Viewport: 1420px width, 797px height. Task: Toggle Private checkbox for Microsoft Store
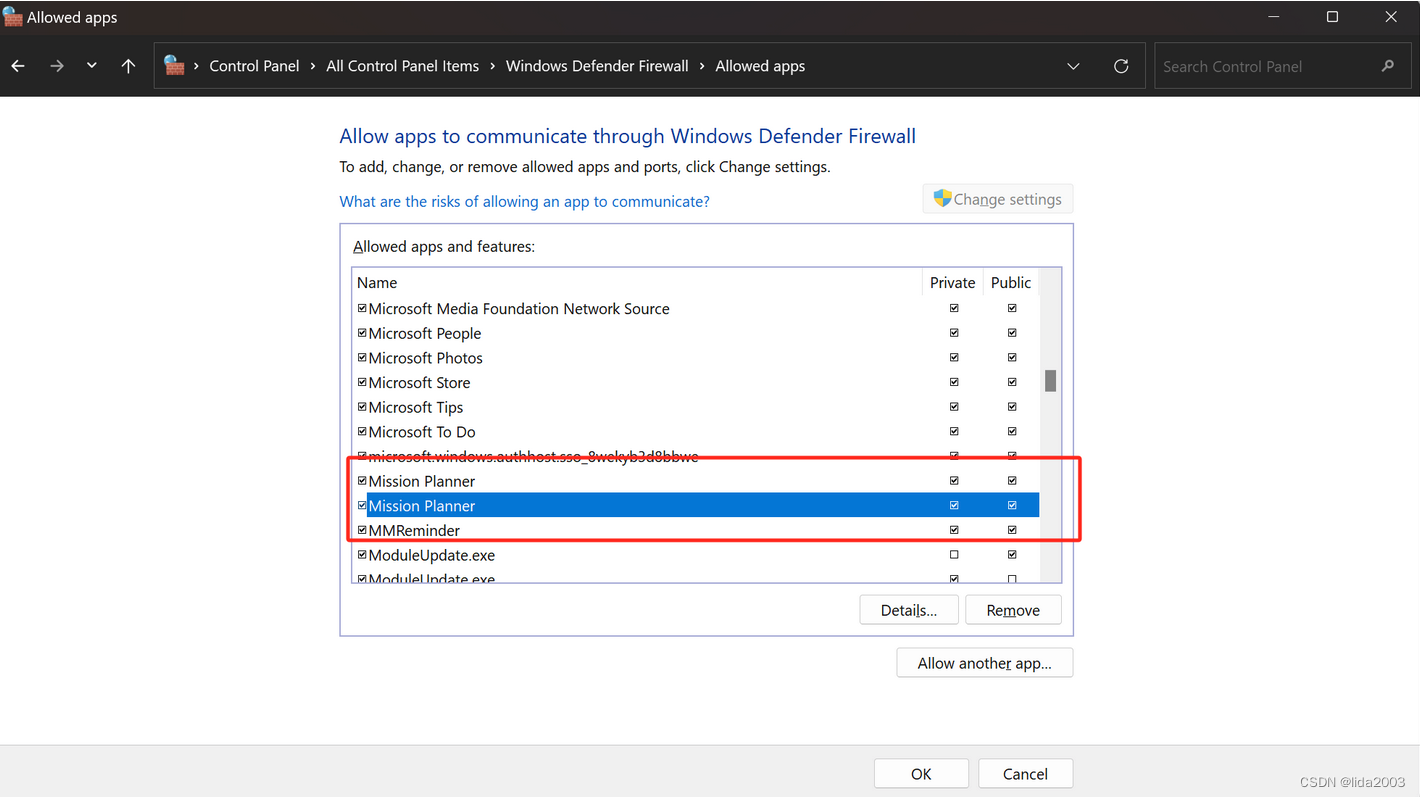[x=954, y=382]
